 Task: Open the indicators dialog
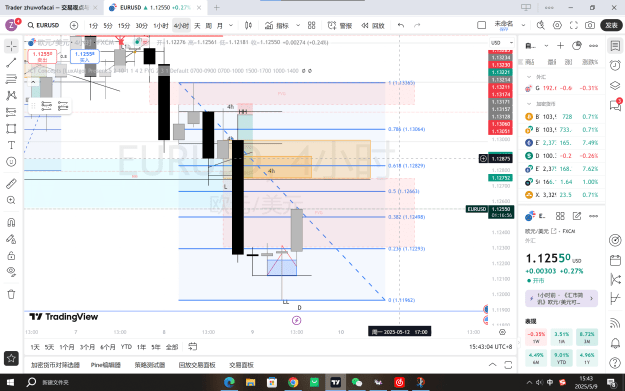[x=277, y=26]
